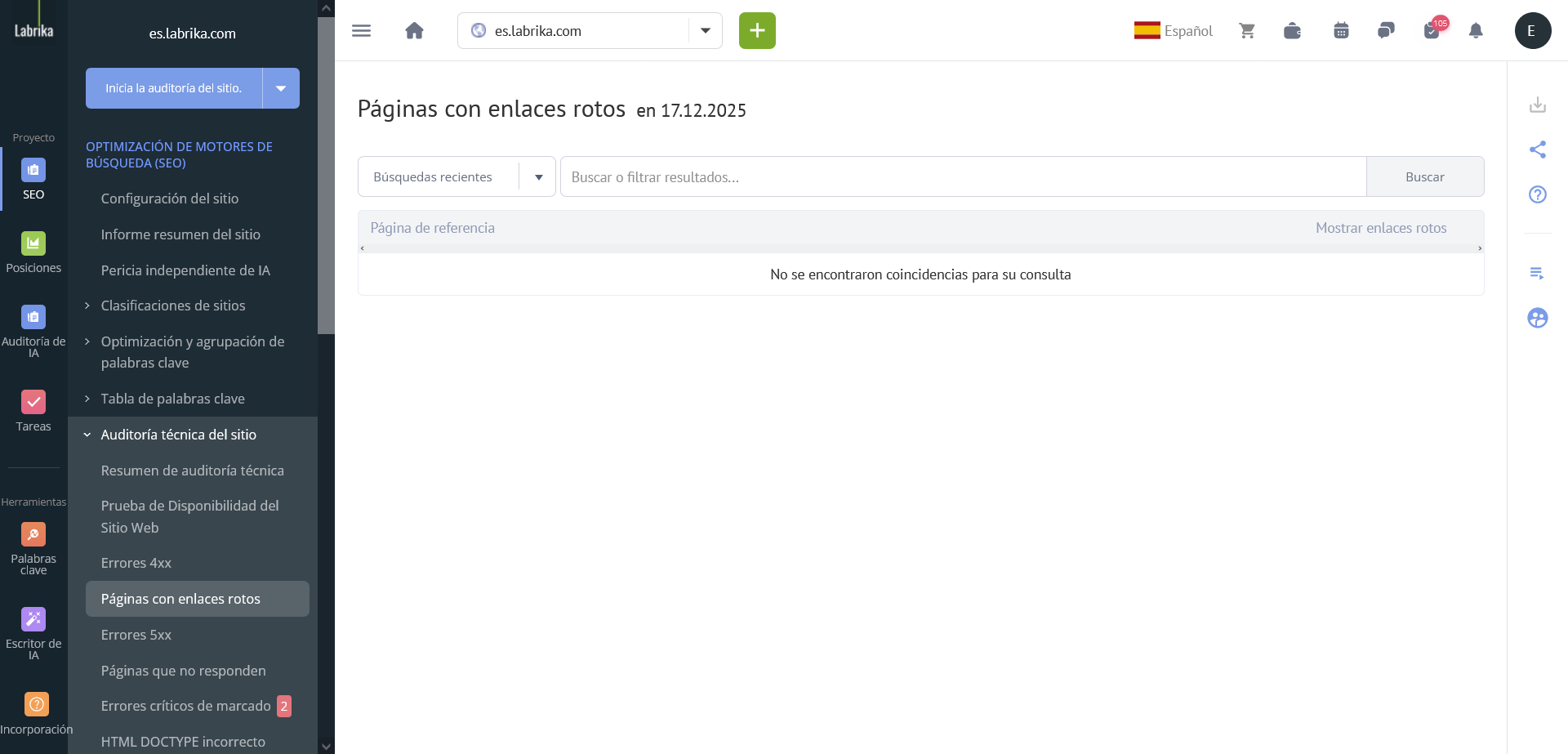
Task: Click the Buscar button
Action: pos(1425,176)
